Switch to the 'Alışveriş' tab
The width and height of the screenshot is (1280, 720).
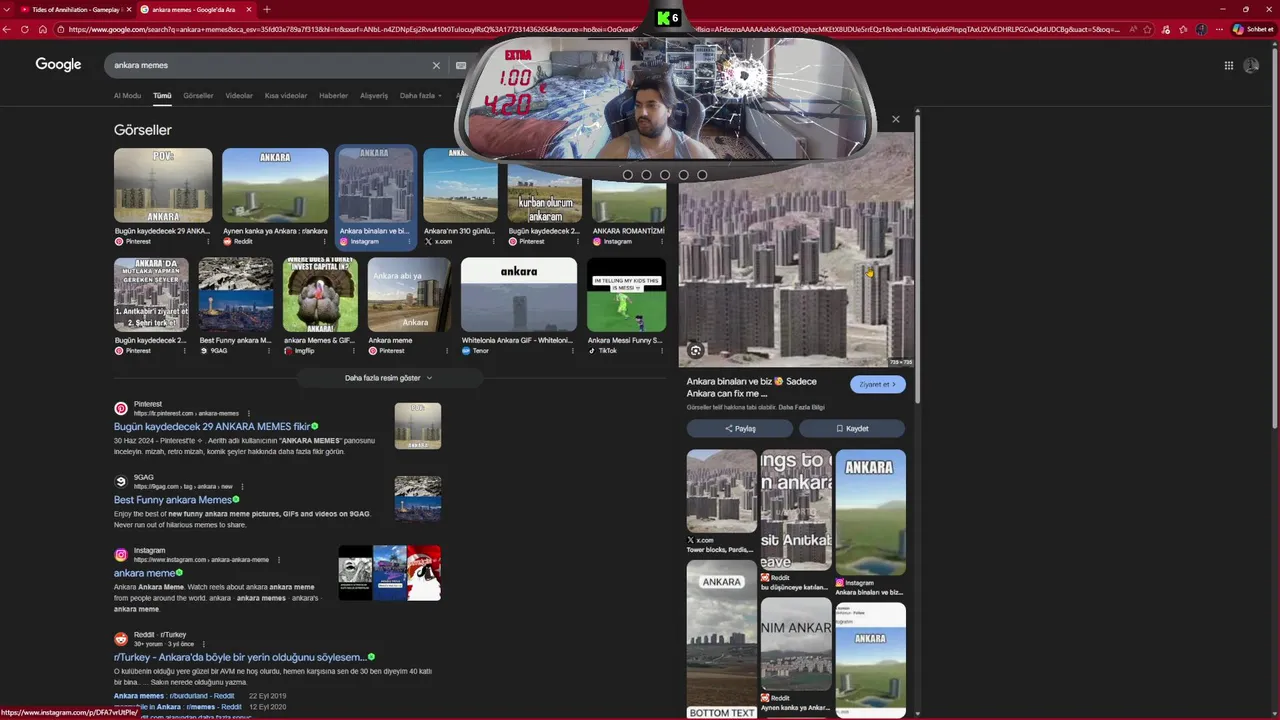(374, 96)
